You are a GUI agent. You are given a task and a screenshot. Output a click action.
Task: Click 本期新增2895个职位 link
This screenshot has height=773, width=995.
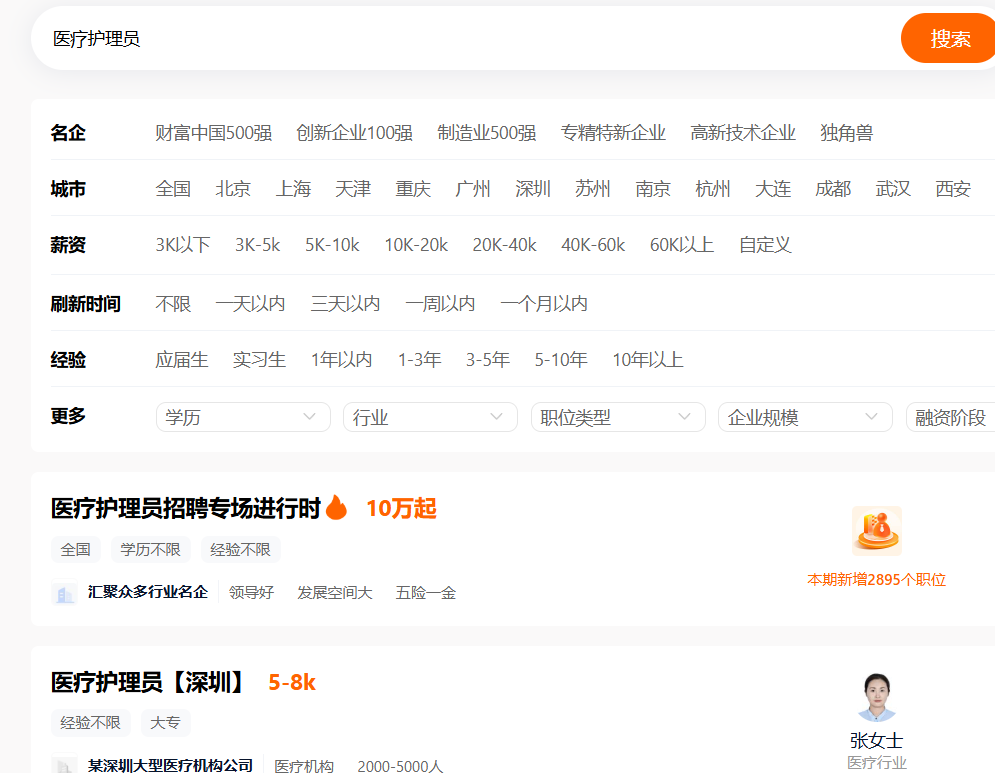tap(876, 579)
